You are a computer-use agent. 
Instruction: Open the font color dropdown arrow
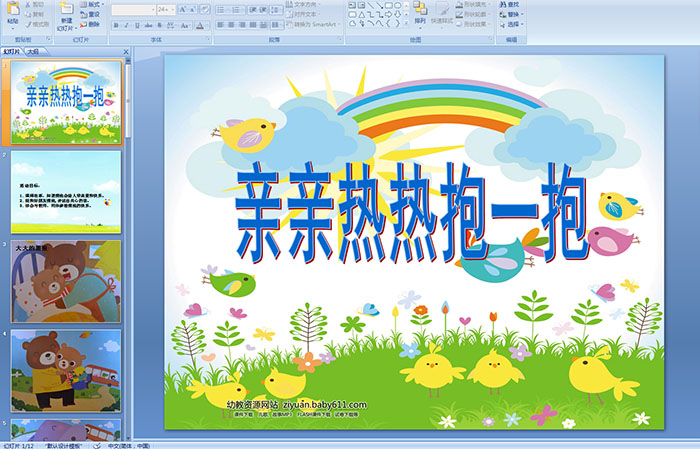[207, 25]
